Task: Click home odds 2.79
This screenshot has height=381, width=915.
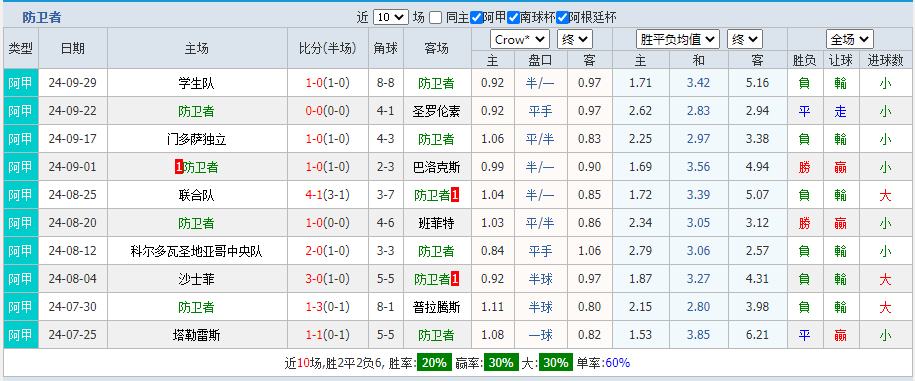Action: click(641, 251)
